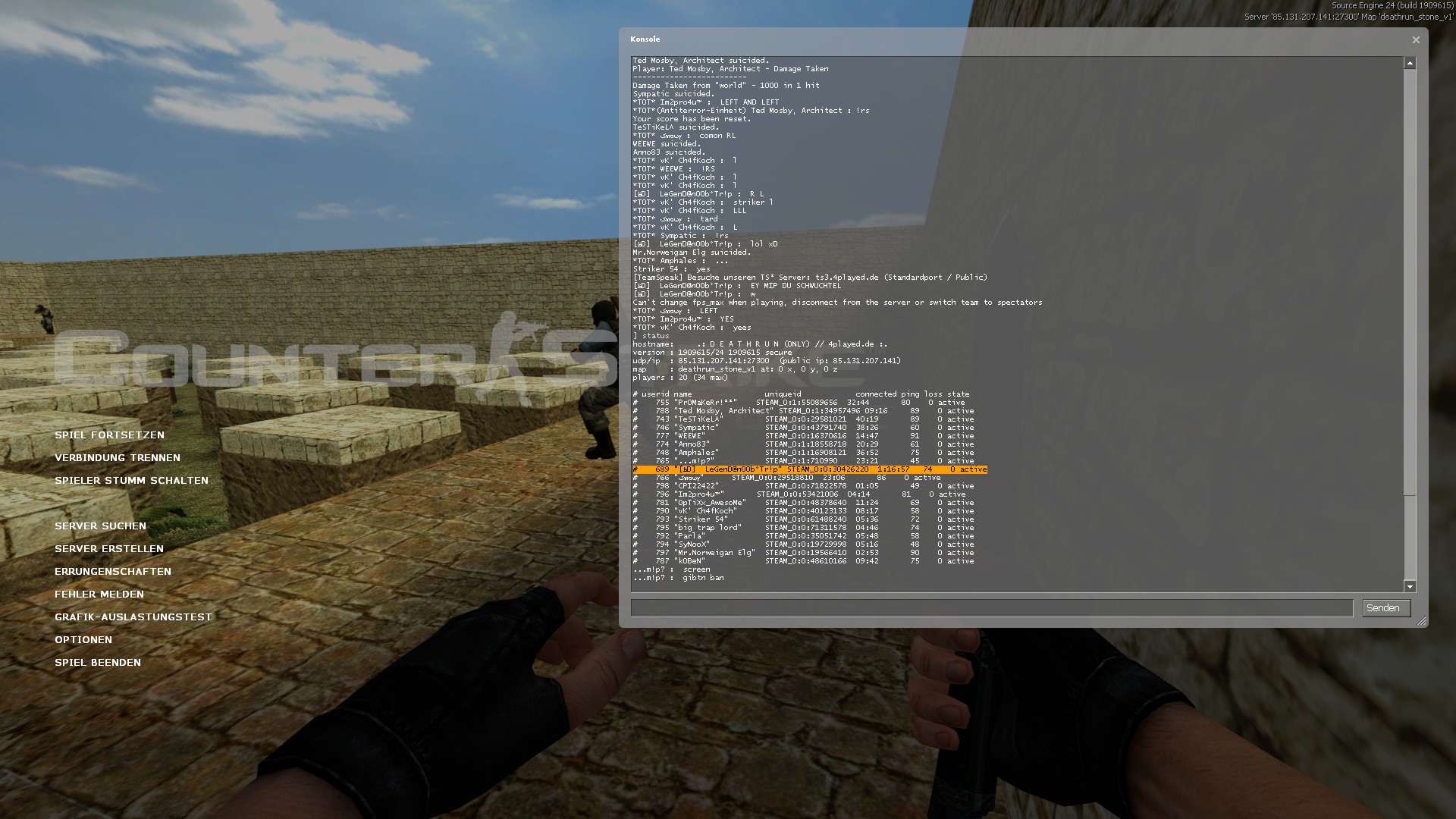Image resolution: width=1456 pixels, height=819 pixels.
Task: Click the status row for userid 746 Sympatic
Action: point(803,428)
